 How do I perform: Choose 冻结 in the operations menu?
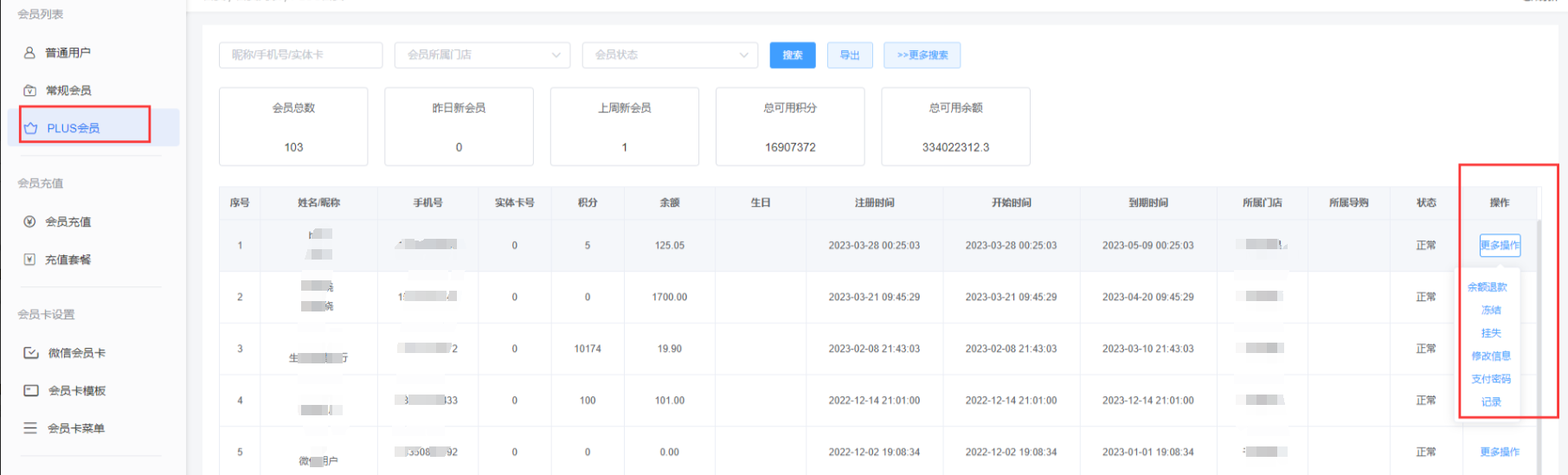coord(1491,310)
